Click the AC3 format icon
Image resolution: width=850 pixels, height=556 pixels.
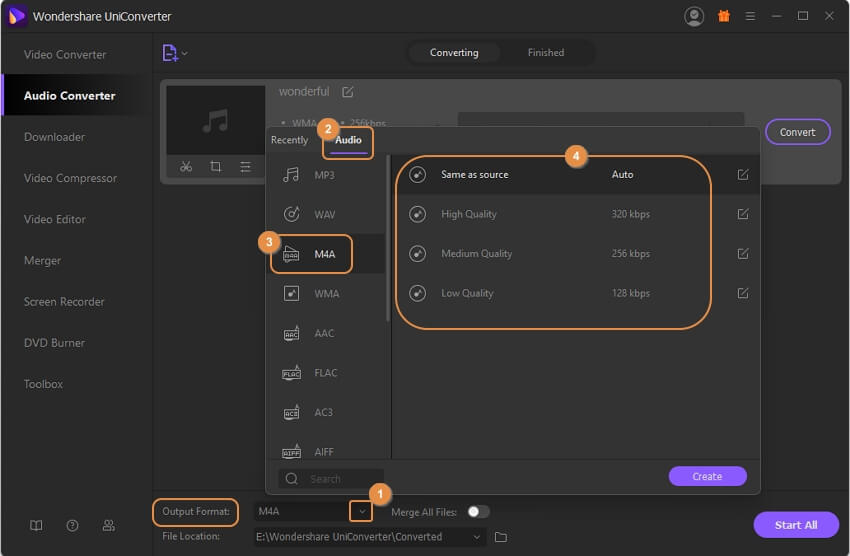click(x=291, y=412)
